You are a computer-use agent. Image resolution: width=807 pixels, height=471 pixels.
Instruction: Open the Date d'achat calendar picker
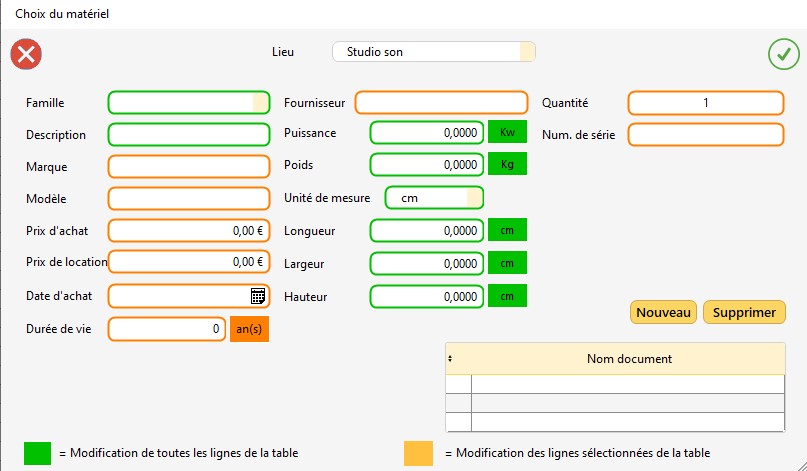pyautogui.click(x=258, y=296)
